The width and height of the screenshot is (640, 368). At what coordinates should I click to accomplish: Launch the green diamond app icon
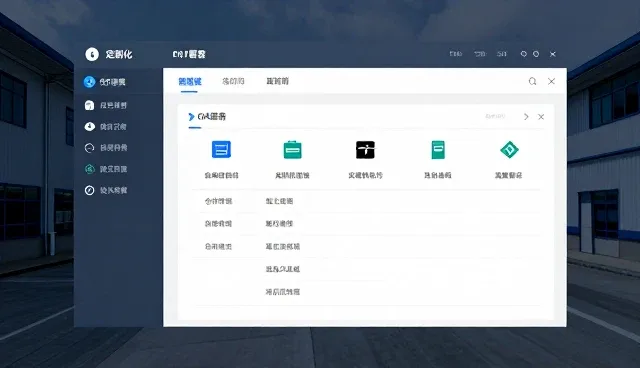pos(509,149)
